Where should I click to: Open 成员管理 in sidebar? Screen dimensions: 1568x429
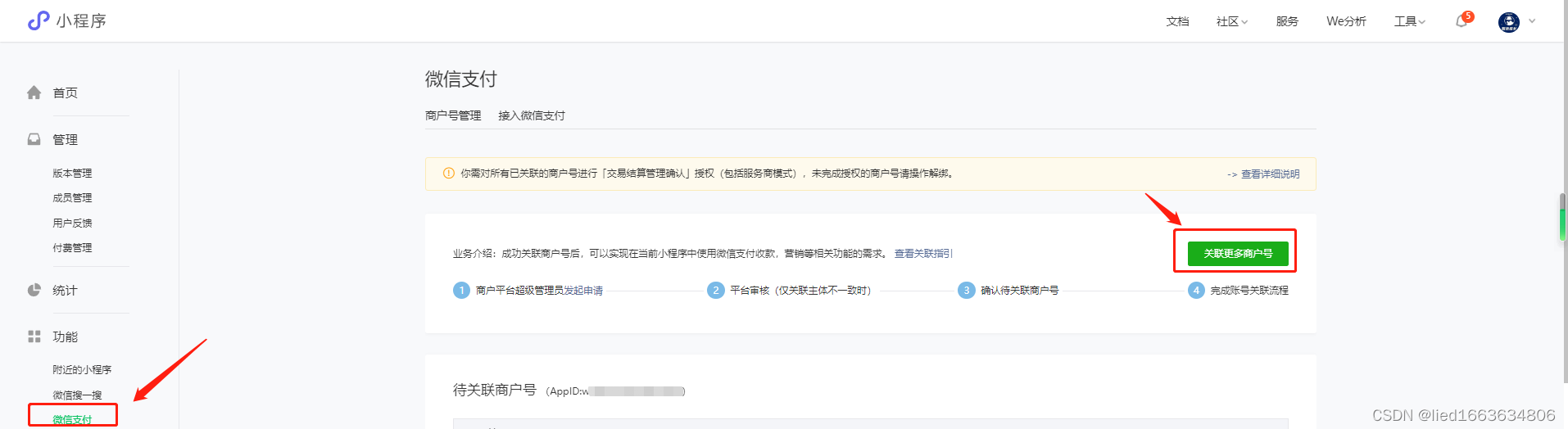72,197
